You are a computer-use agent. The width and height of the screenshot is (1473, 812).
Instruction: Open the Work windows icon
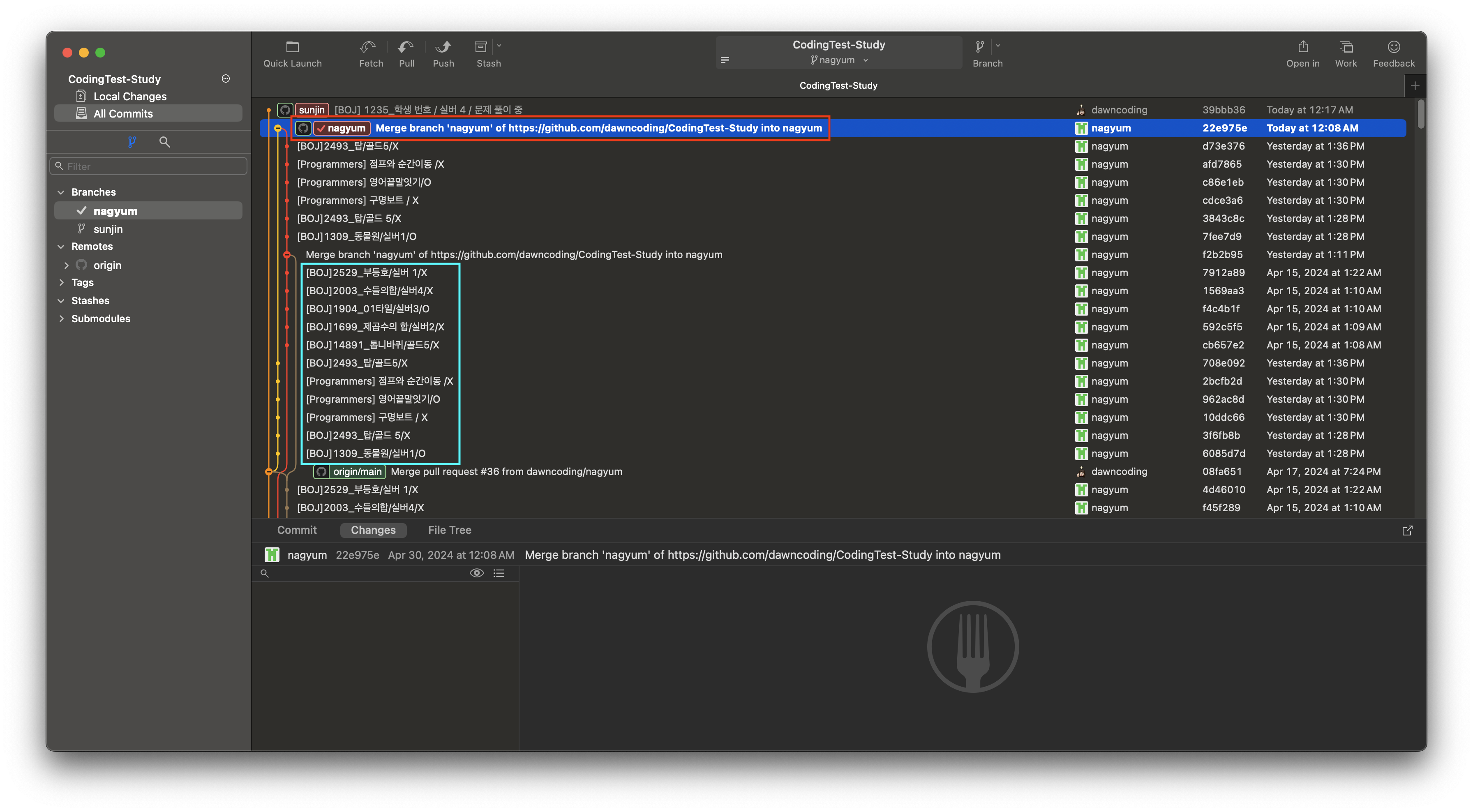(1346, 47)
